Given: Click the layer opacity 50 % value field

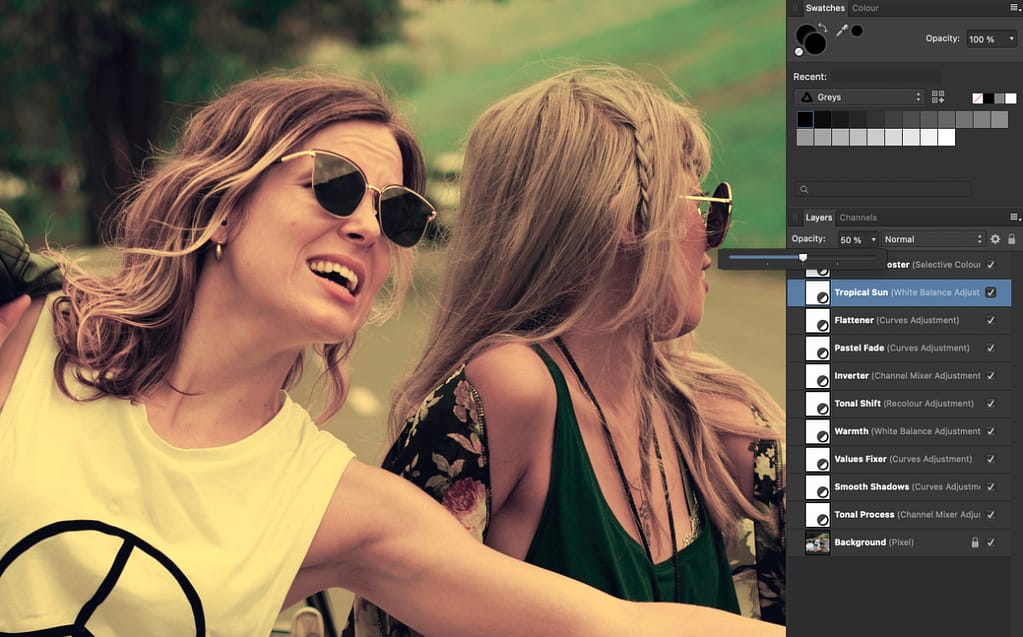Looking at the screenshot, I should coord(853,240).
